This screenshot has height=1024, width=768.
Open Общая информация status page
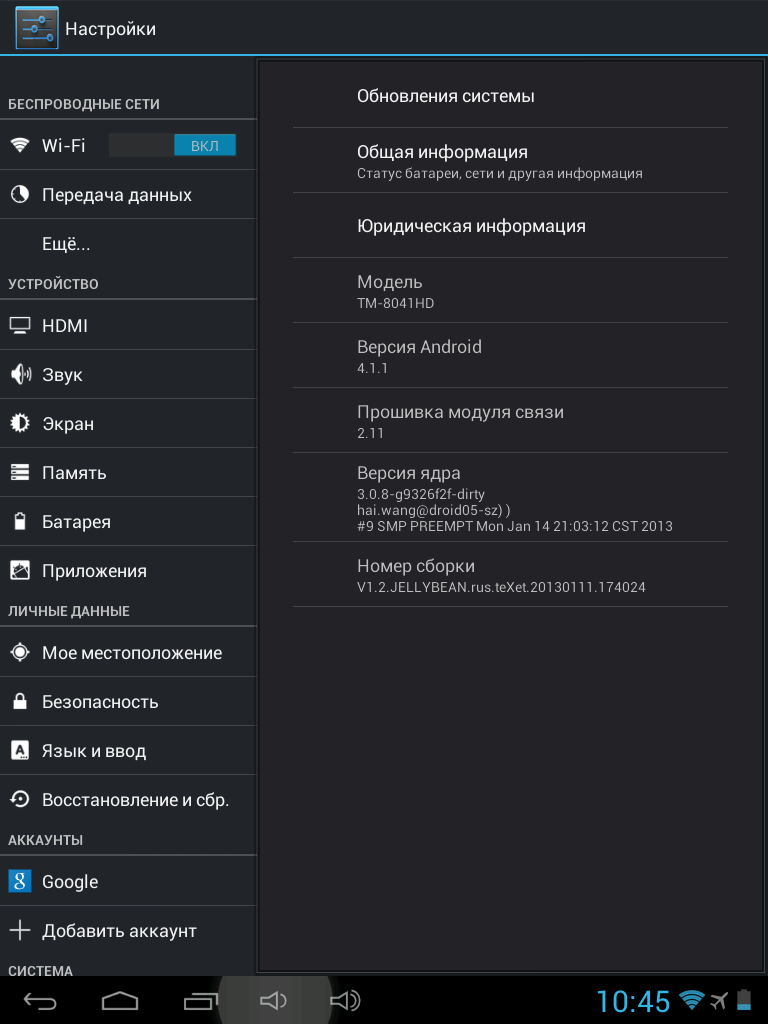tap(510, 161)
